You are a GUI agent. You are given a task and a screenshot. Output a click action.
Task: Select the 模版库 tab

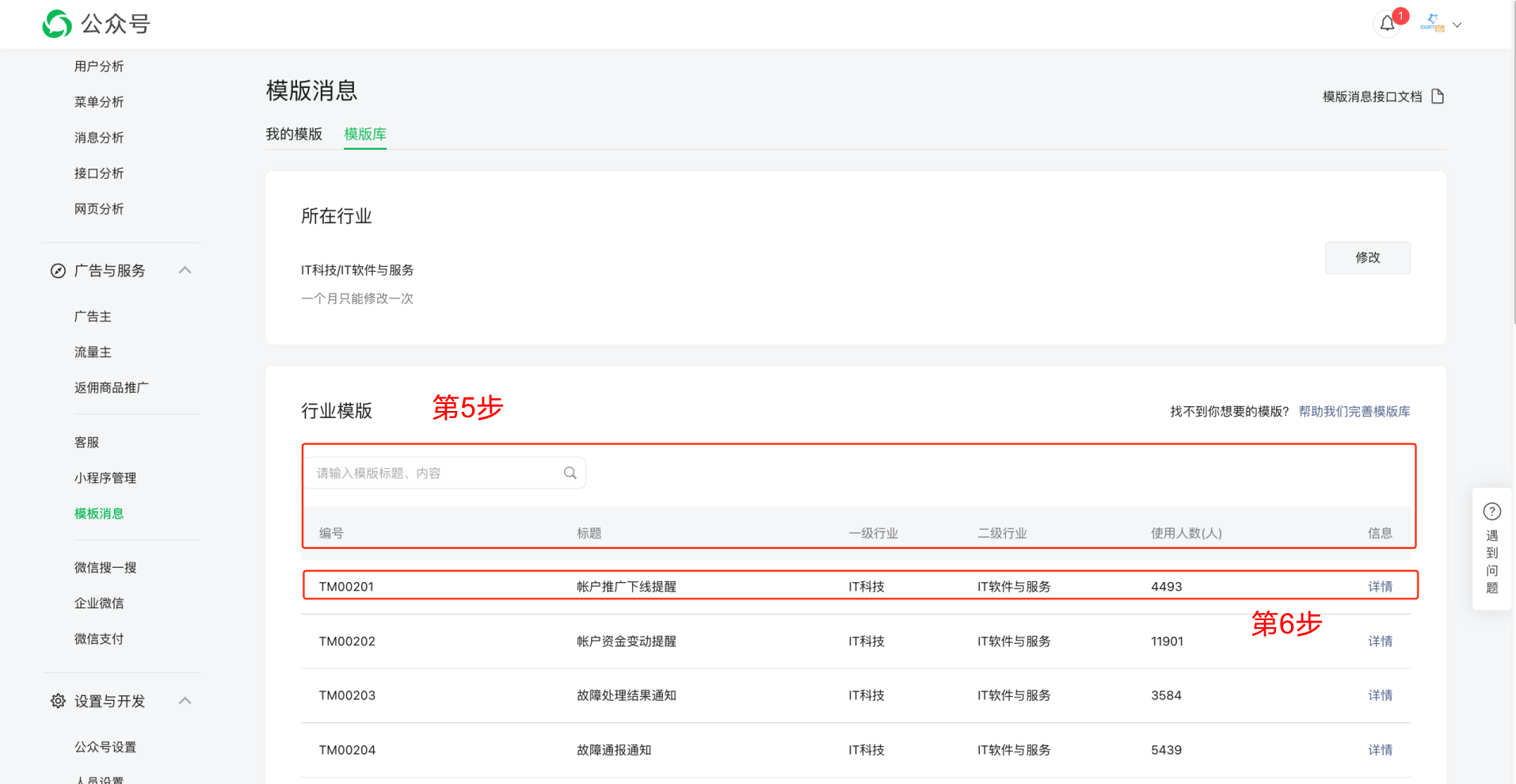pos(365,134)
